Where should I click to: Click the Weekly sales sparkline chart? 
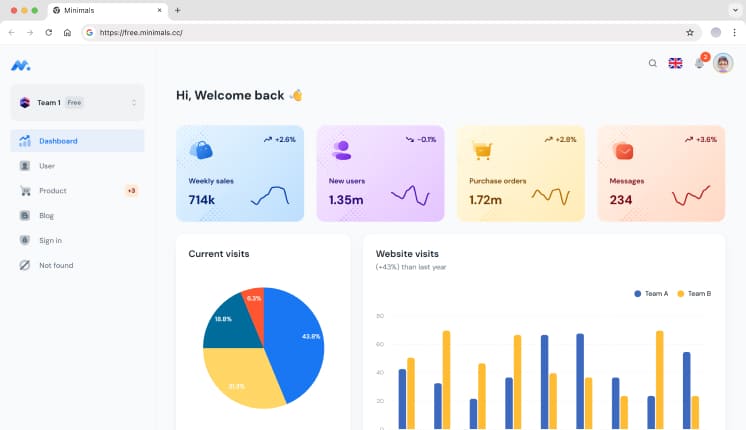coord(270,195)
